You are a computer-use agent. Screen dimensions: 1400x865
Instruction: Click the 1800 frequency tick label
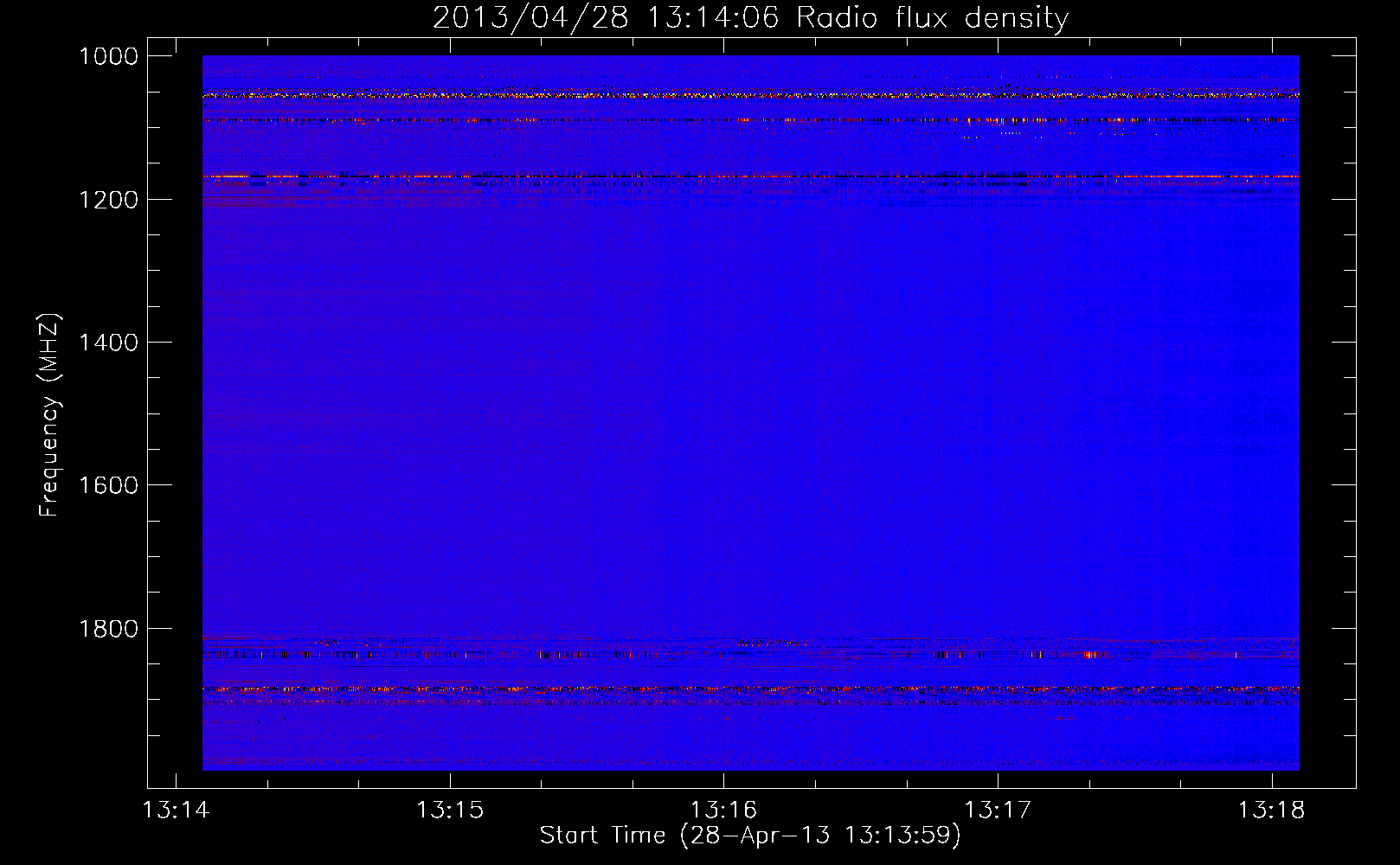(x=108, y=629)
